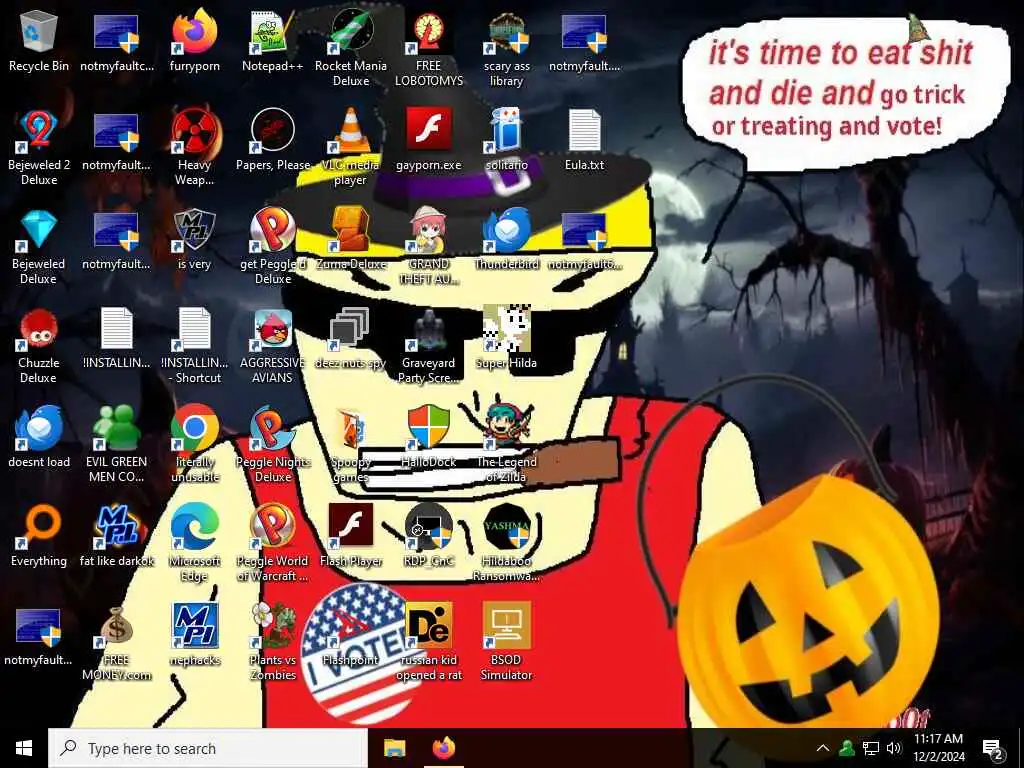Open network status tray icon

click(x=871, y=748)
